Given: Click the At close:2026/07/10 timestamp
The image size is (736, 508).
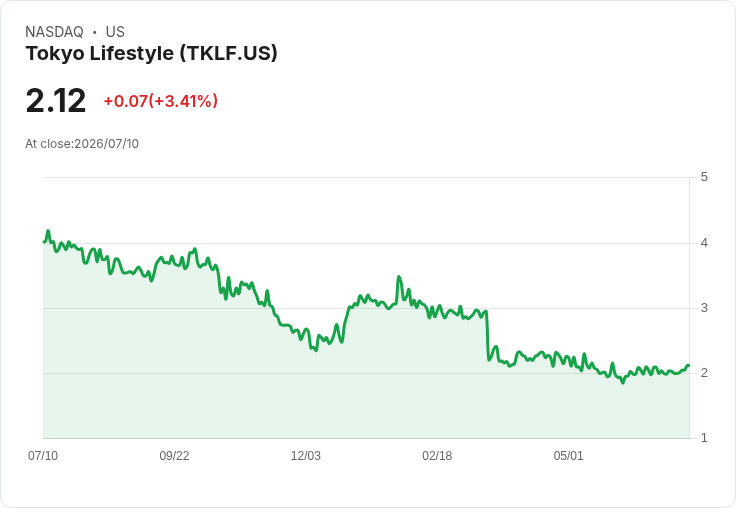Looking at the screenshot, I should tap(82, 144).
